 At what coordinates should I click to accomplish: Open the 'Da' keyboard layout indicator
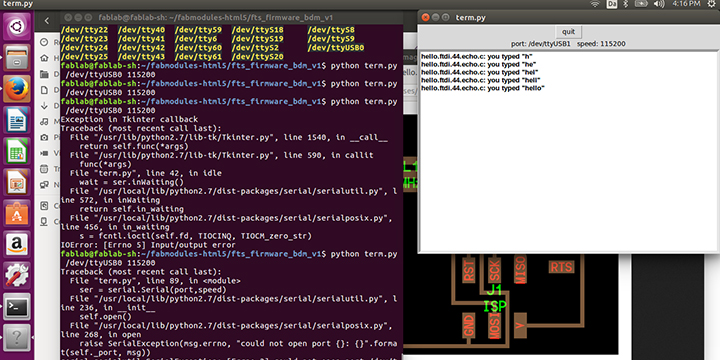click(x=612, y=4)
